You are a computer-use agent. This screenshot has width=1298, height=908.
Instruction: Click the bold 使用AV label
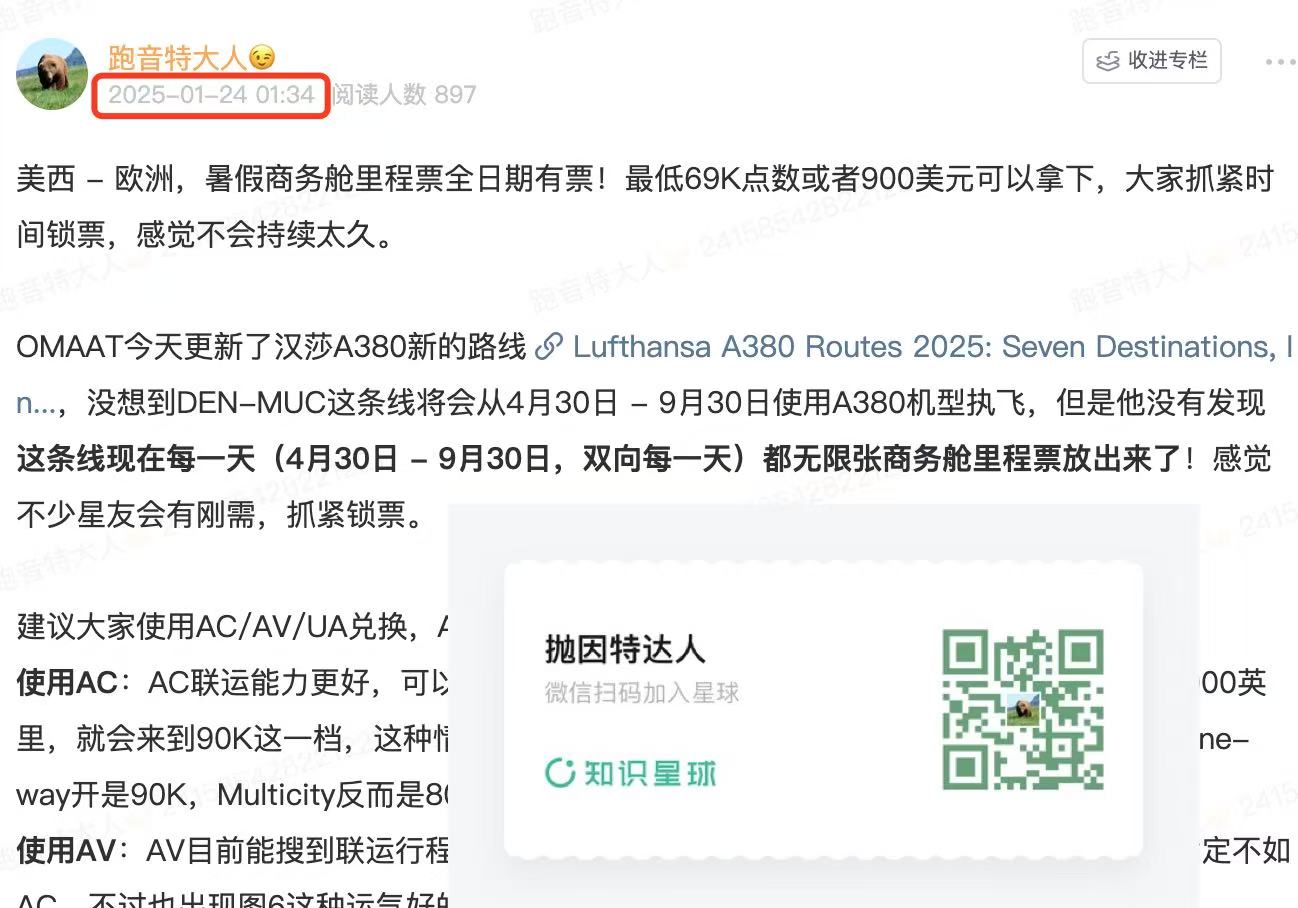(x=66, y=852)
